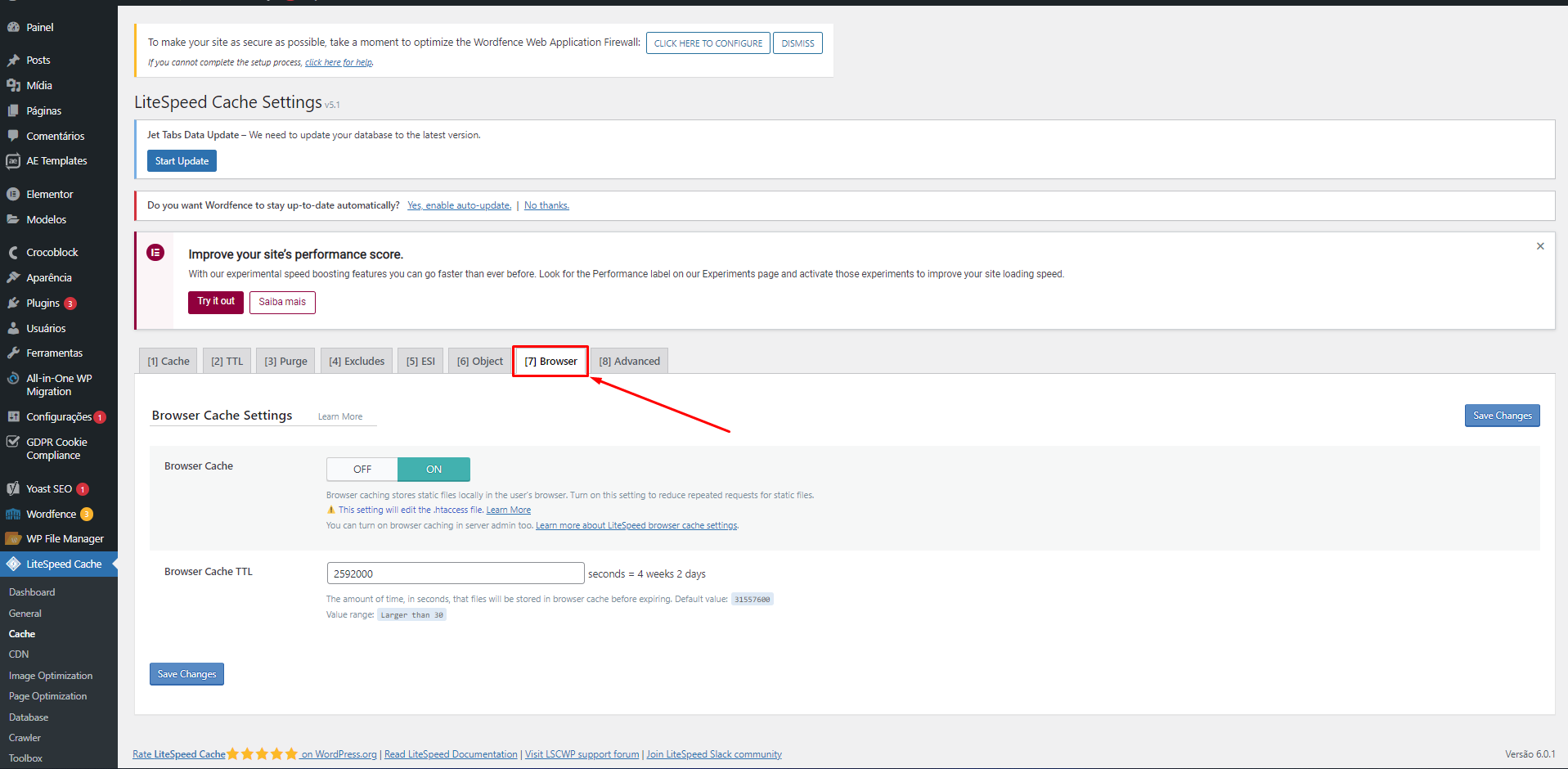The width and height of the screenshot is (1568, 769).
Task: Open the Crawler submenu item
Action: 25,738
